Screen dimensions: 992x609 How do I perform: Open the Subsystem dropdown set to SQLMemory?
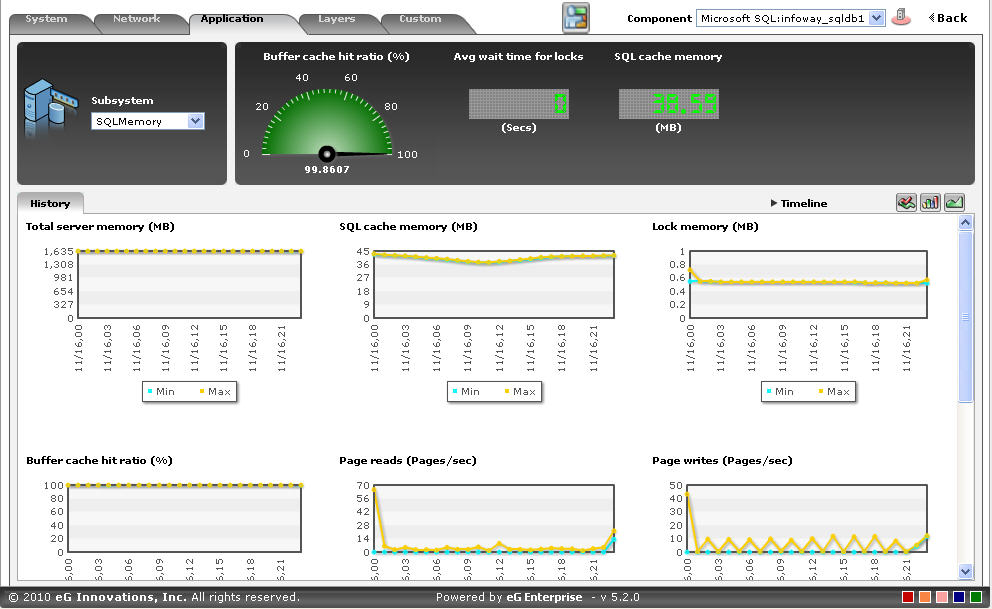pos(147,121)
